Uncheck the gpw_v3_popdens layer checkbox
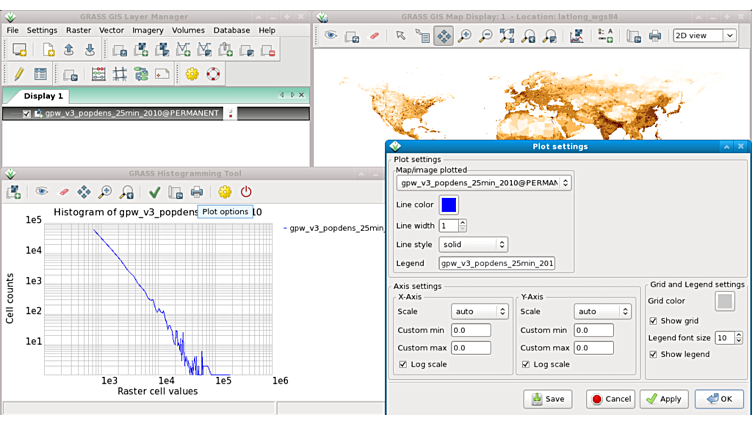752x423 pixels. (x=27, y=114)
